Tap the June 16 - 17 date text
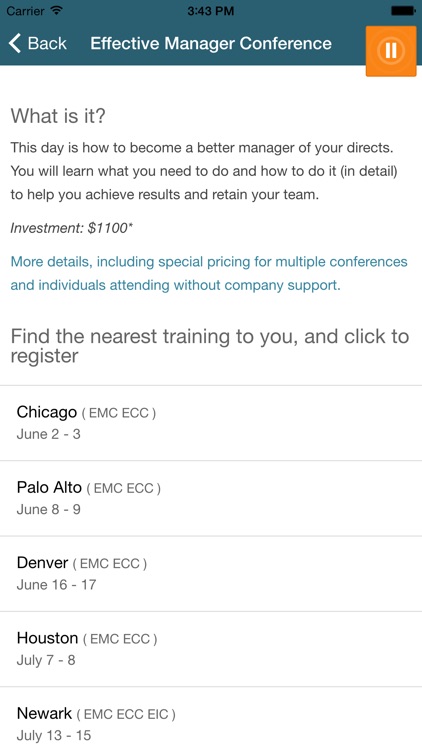422x750 pixels. coord(56,585)
